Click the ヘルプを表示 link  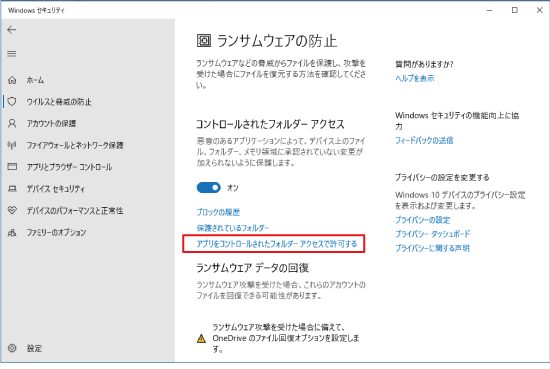click(415, 78)
